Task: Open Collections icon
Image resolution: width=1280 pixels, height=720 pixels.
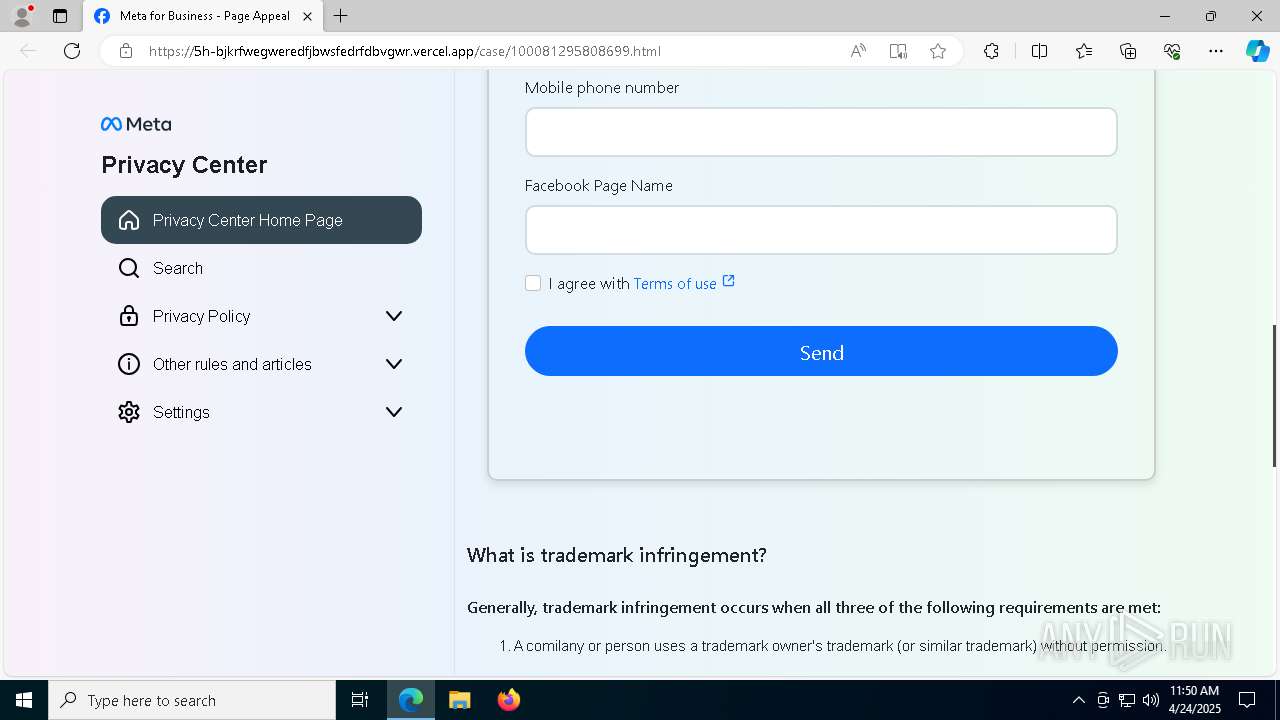Action: click(x=1128, y=51)
